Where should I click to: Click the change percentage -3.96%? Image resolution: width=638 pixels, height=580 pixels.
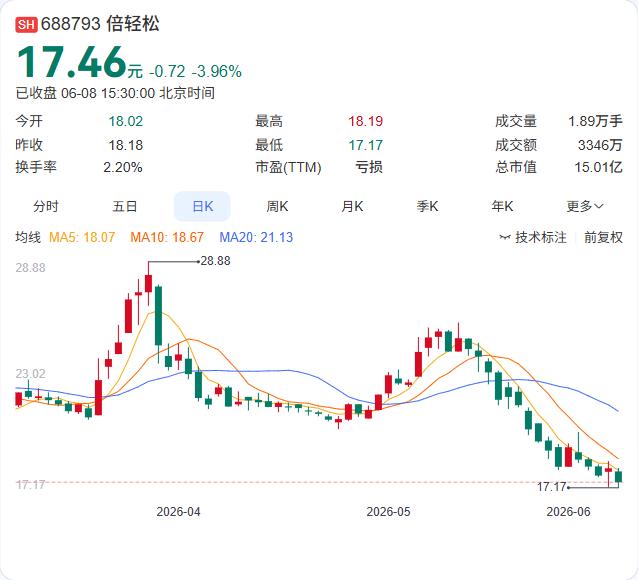tap(216, 71)
